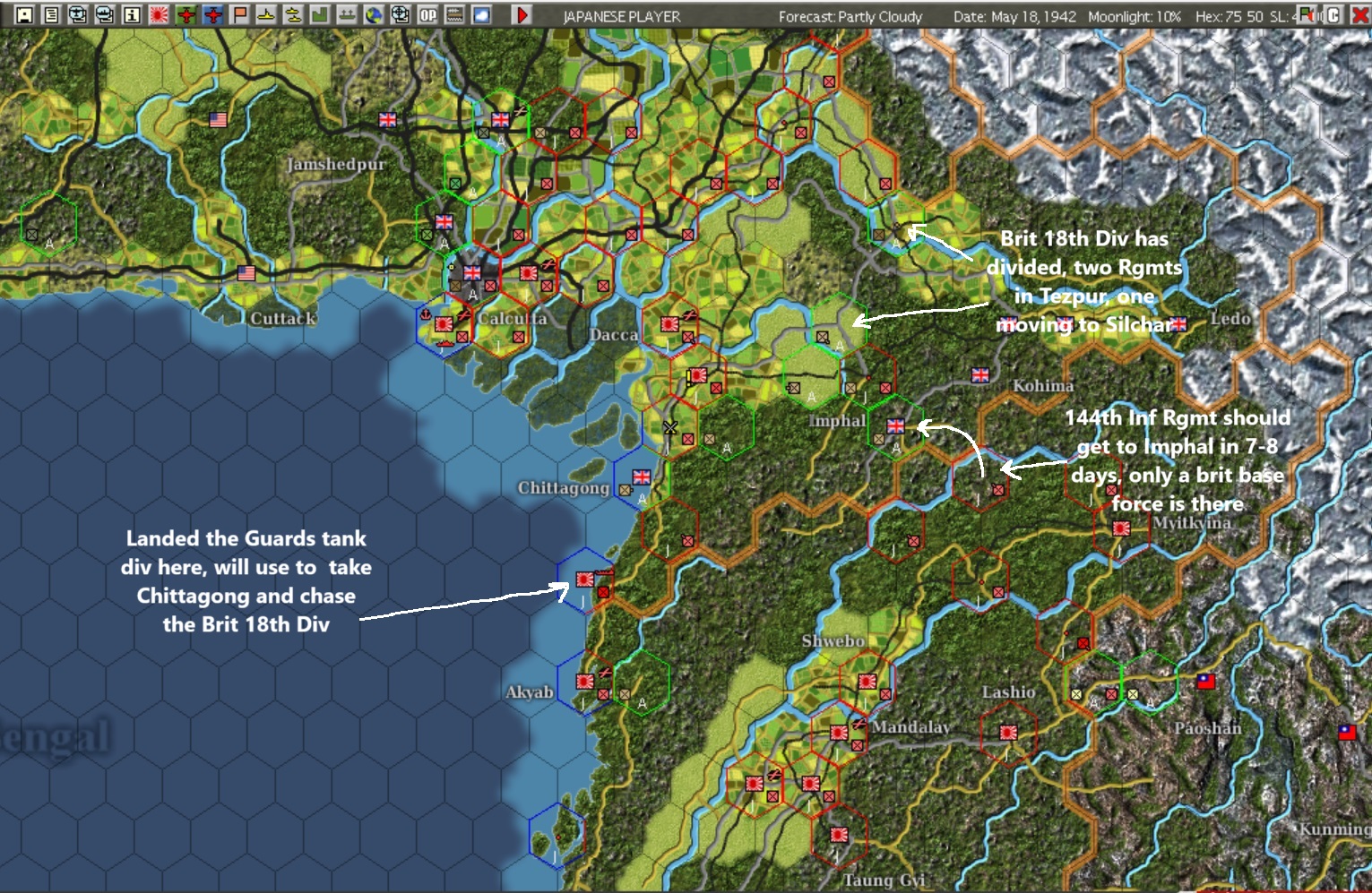The height and width of the screenshot is (893, 1372).
Task: End turn with the red play arrow
Action: pyautogui.click(x=522, y=15)
